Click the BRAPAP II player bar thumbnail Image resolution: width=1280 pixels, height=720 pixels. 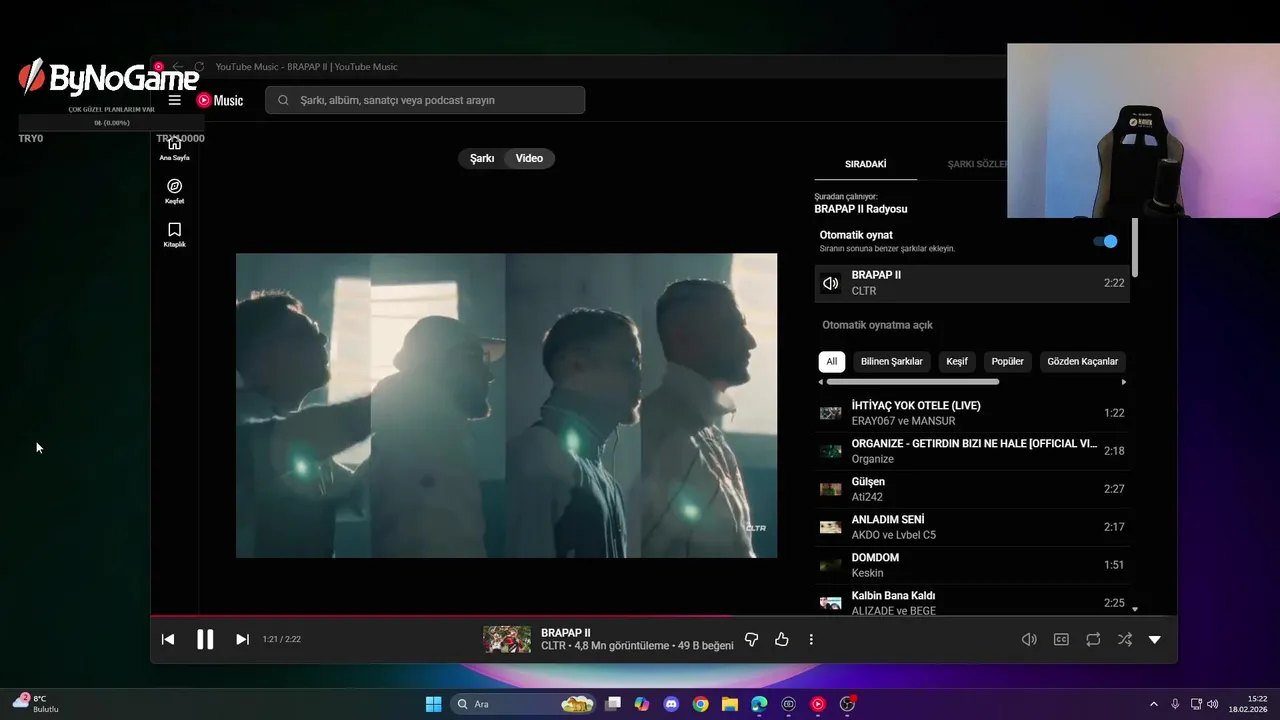pos(507,639)
